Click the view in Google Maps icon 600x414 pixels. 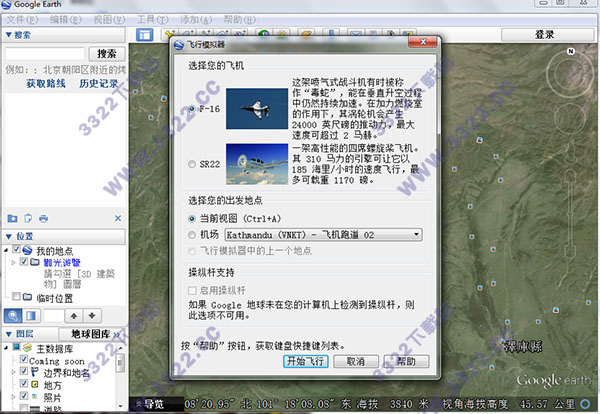tap(408, 33)
